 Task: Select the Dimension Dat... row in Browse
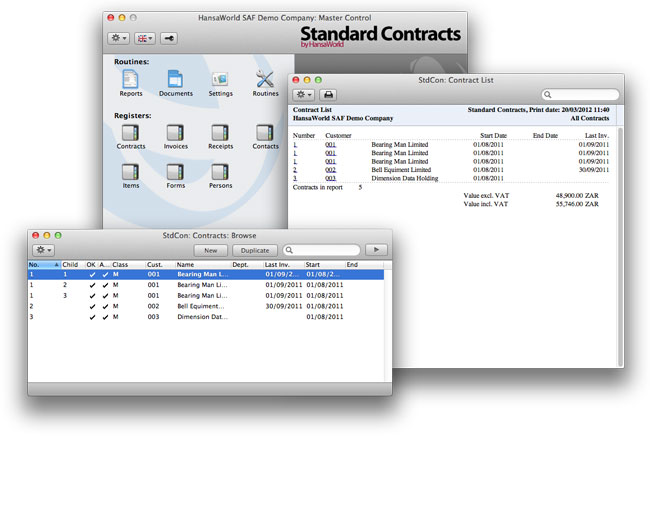206,317
